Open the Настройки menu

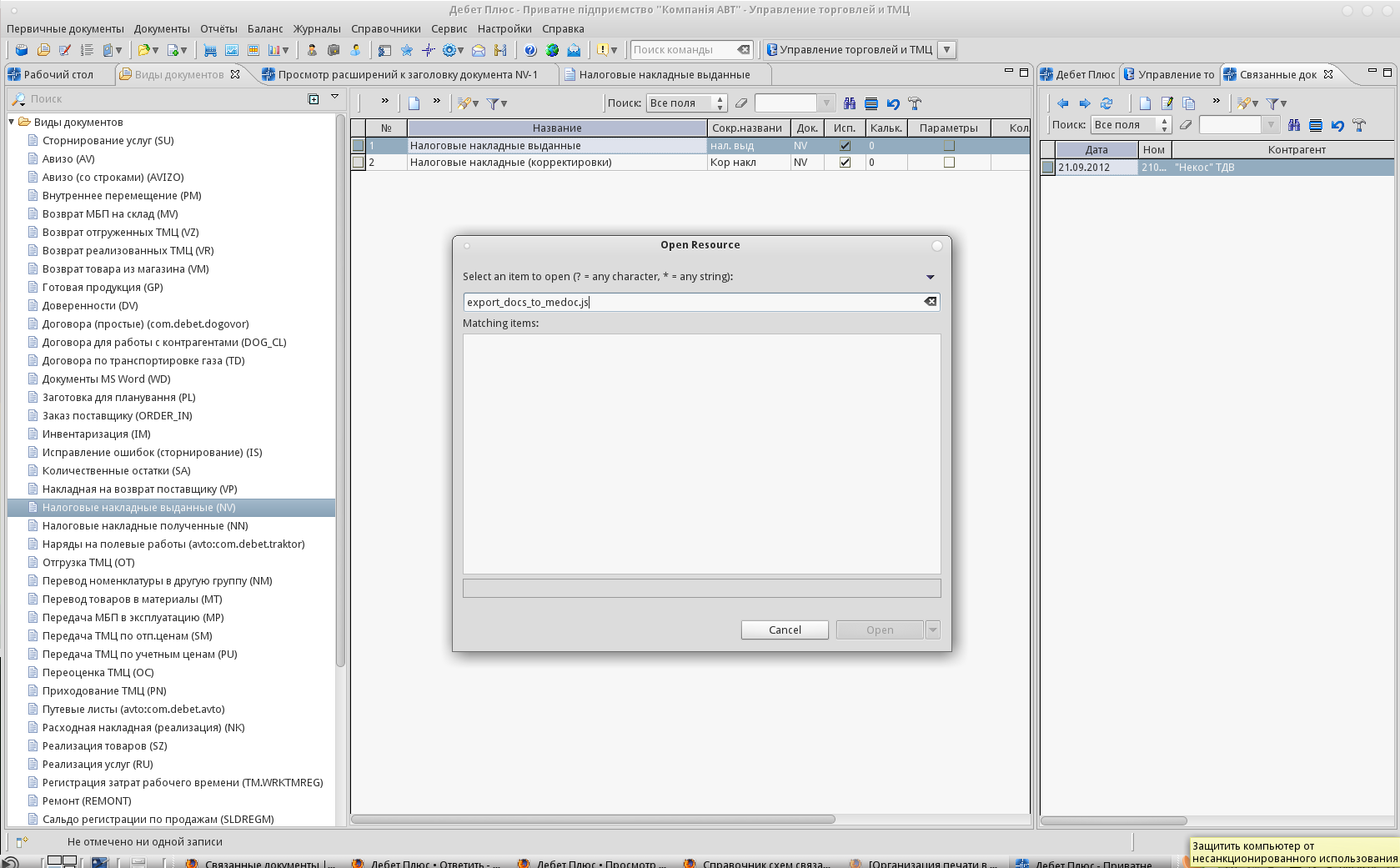point(504,28)
